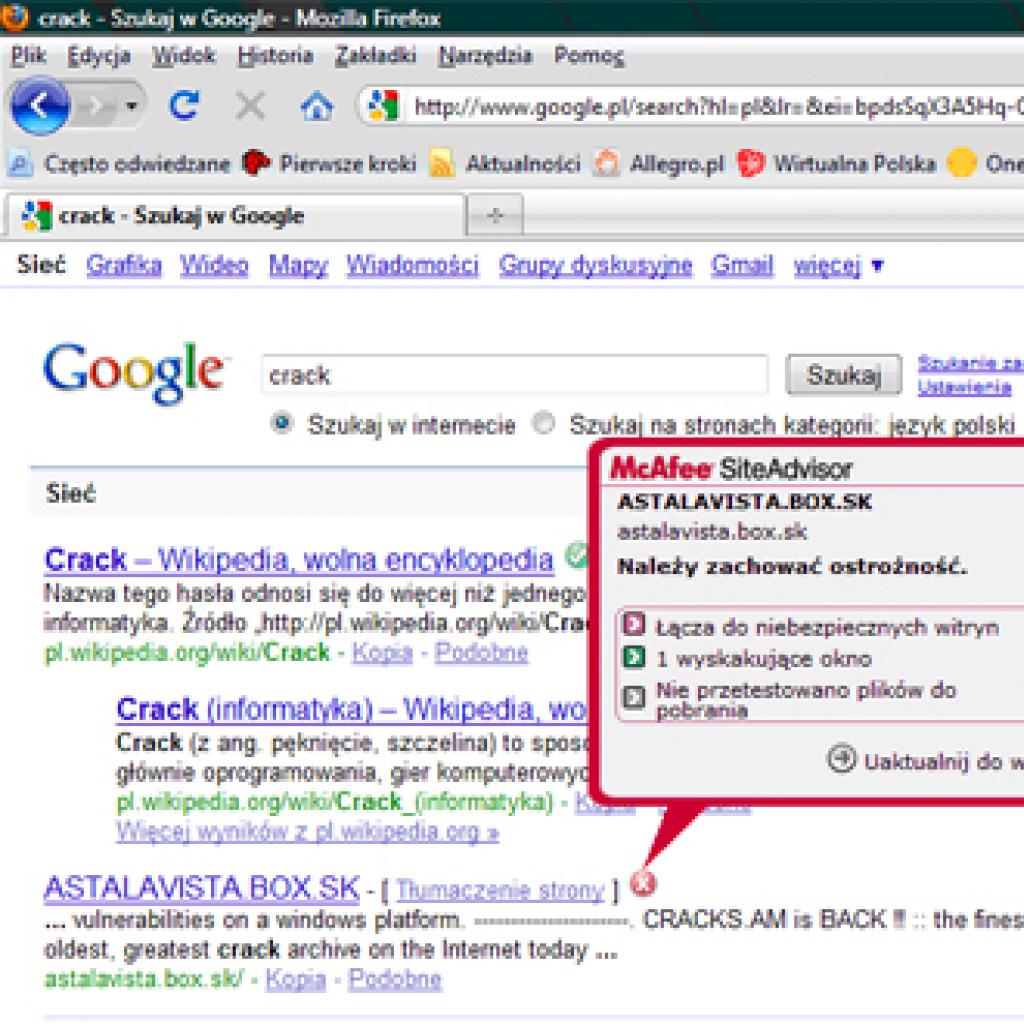Click the green SiteAdvisor checkmark by Wikipedia result
This screenshot has height=1024, width=1024.
pos(577,555)
